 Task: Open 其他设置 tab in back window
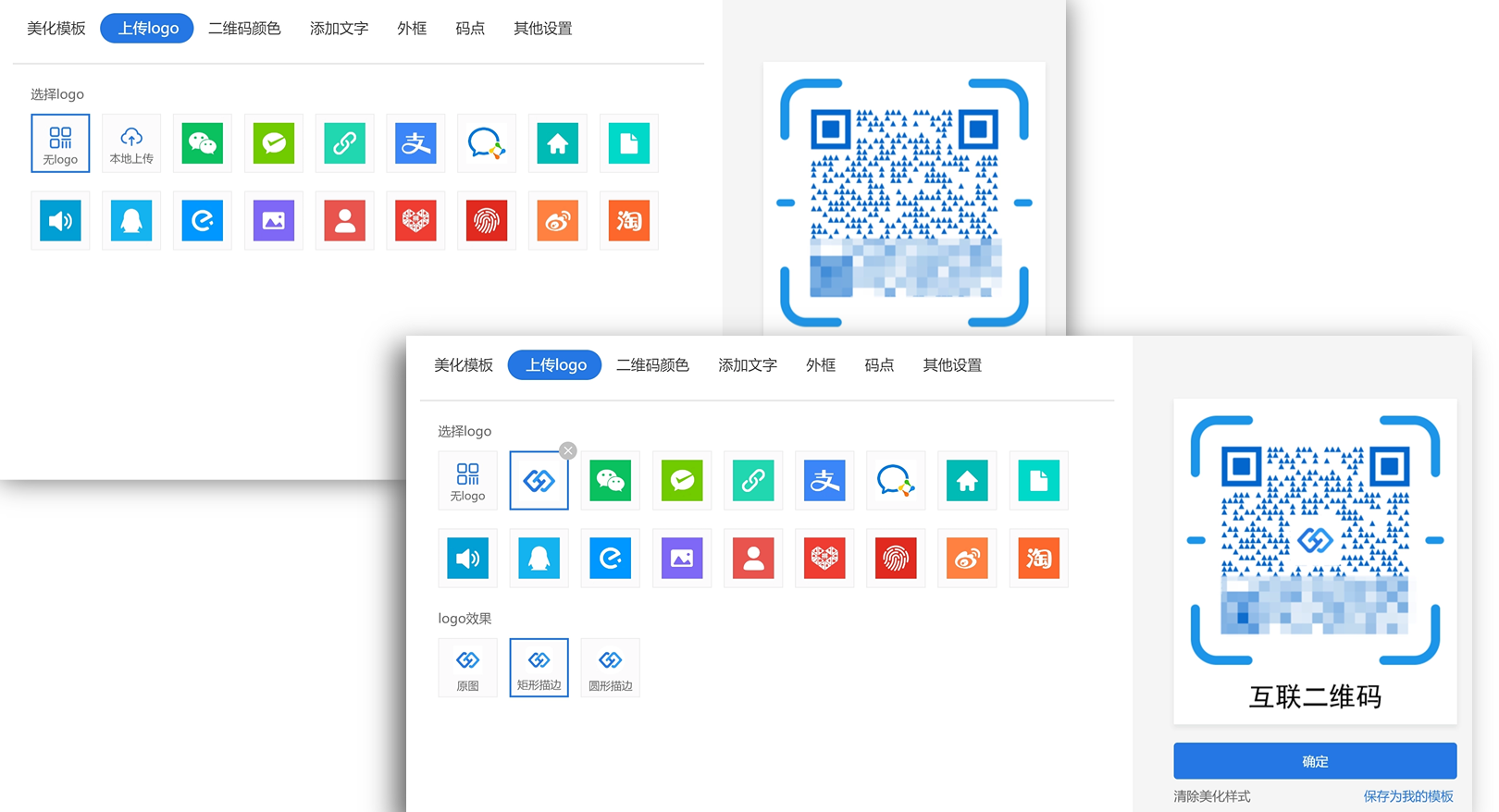pos(543,29)
